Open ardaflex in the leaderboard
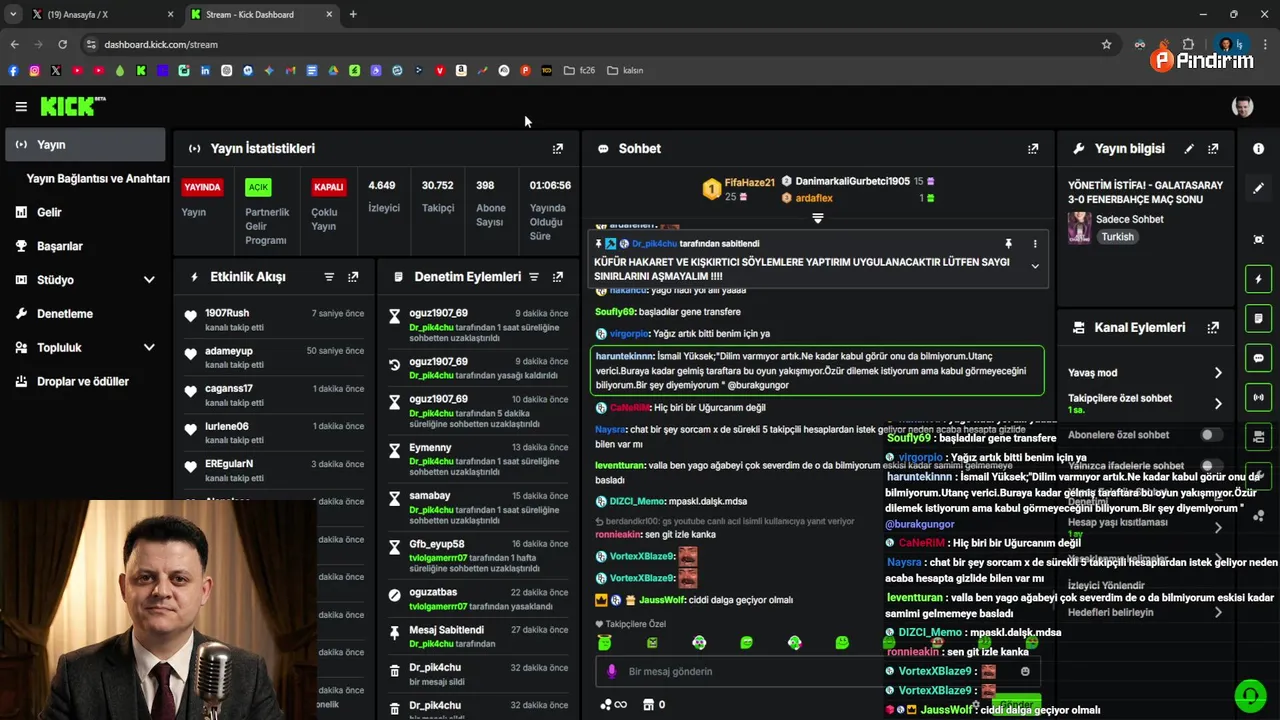This screenshot has width=1280, height=720. [814, 198]
